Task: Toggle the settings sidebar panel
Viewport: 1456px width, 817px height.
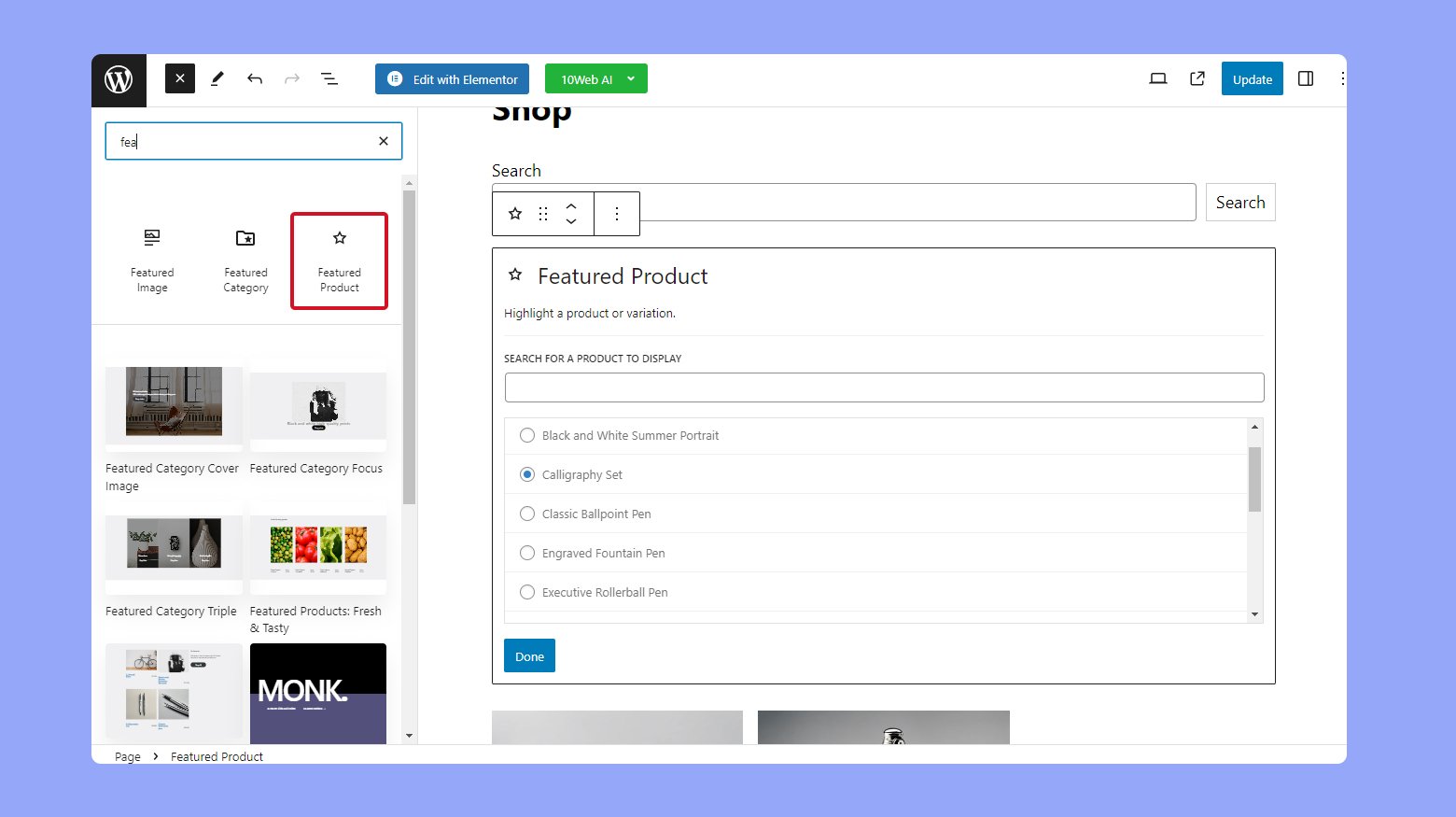Action: pyautogui.click(x=1306, y=79)
